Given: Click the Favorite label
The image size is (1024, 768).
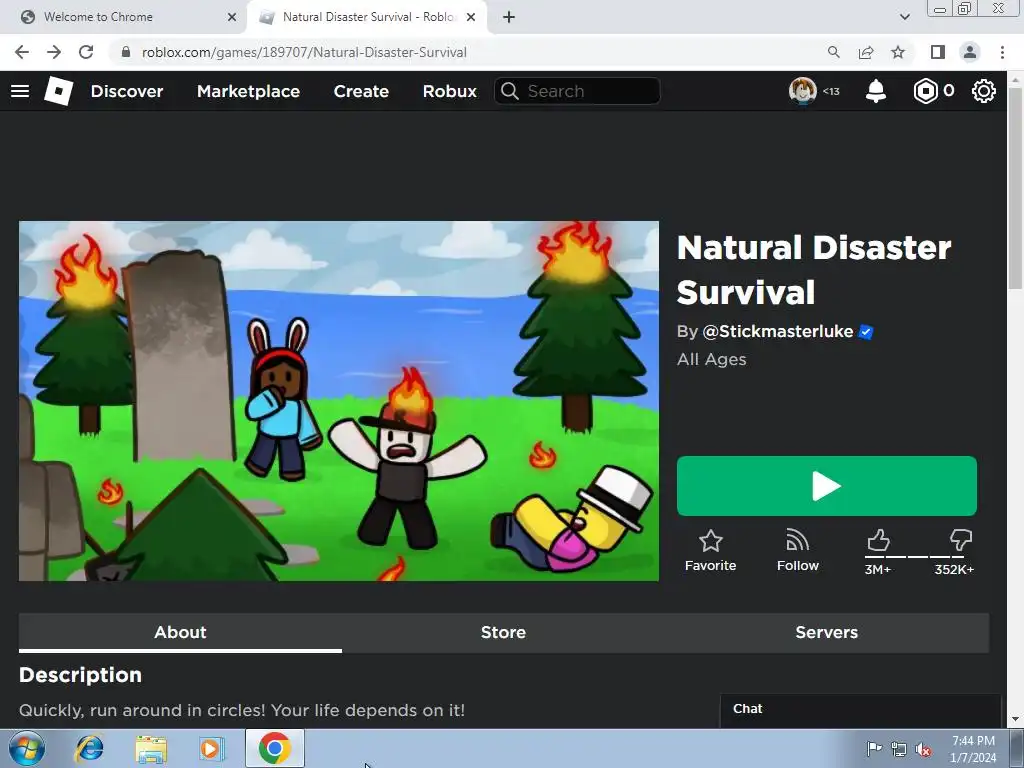Looking at the screenshot, I should (x=711, y=566).
